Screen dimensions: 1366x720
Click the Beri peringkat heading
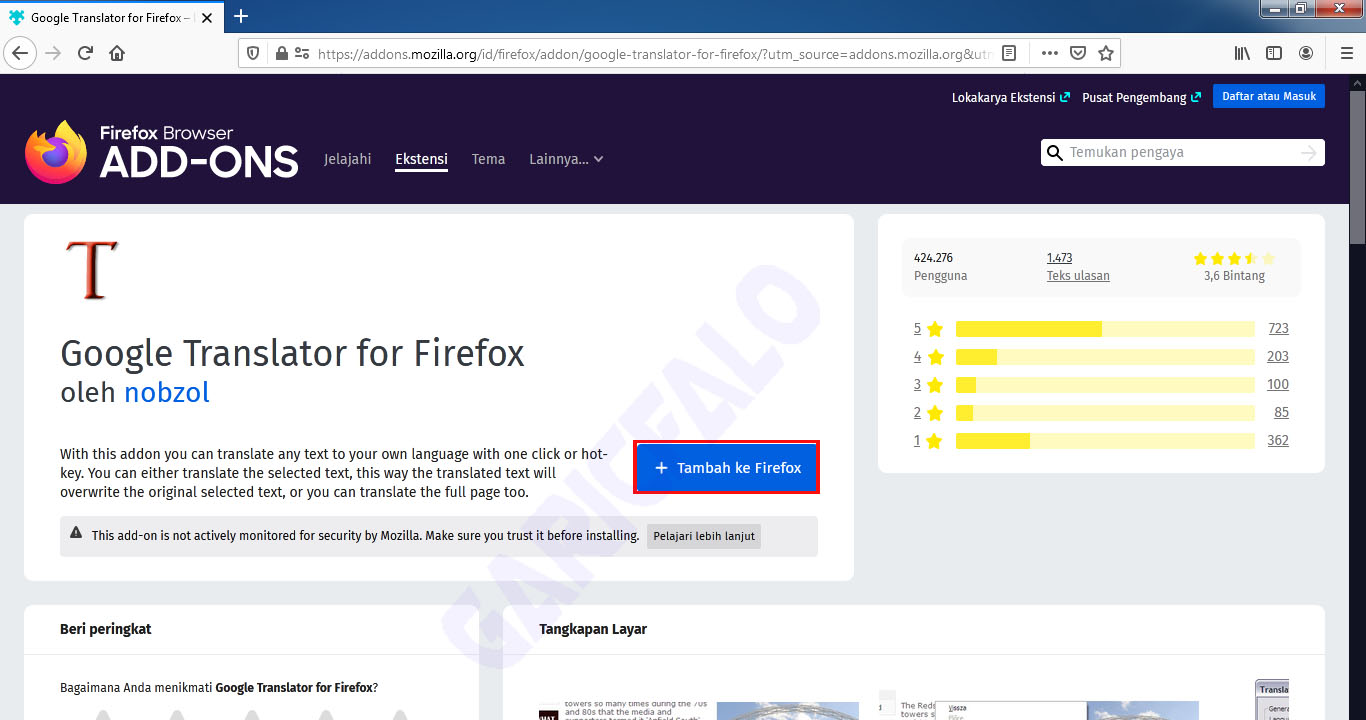[106, 629]
